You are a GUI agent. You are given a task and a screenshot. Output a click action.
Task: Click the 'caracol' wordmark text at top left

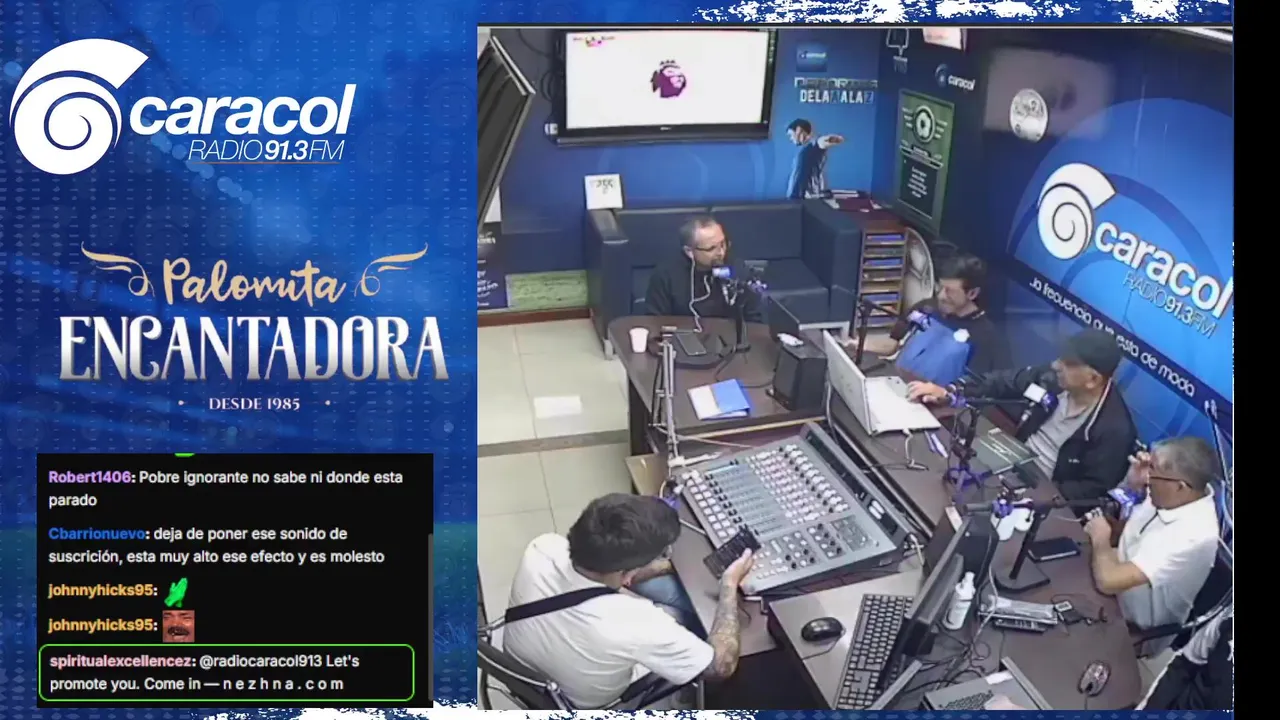tap(242, 111)
